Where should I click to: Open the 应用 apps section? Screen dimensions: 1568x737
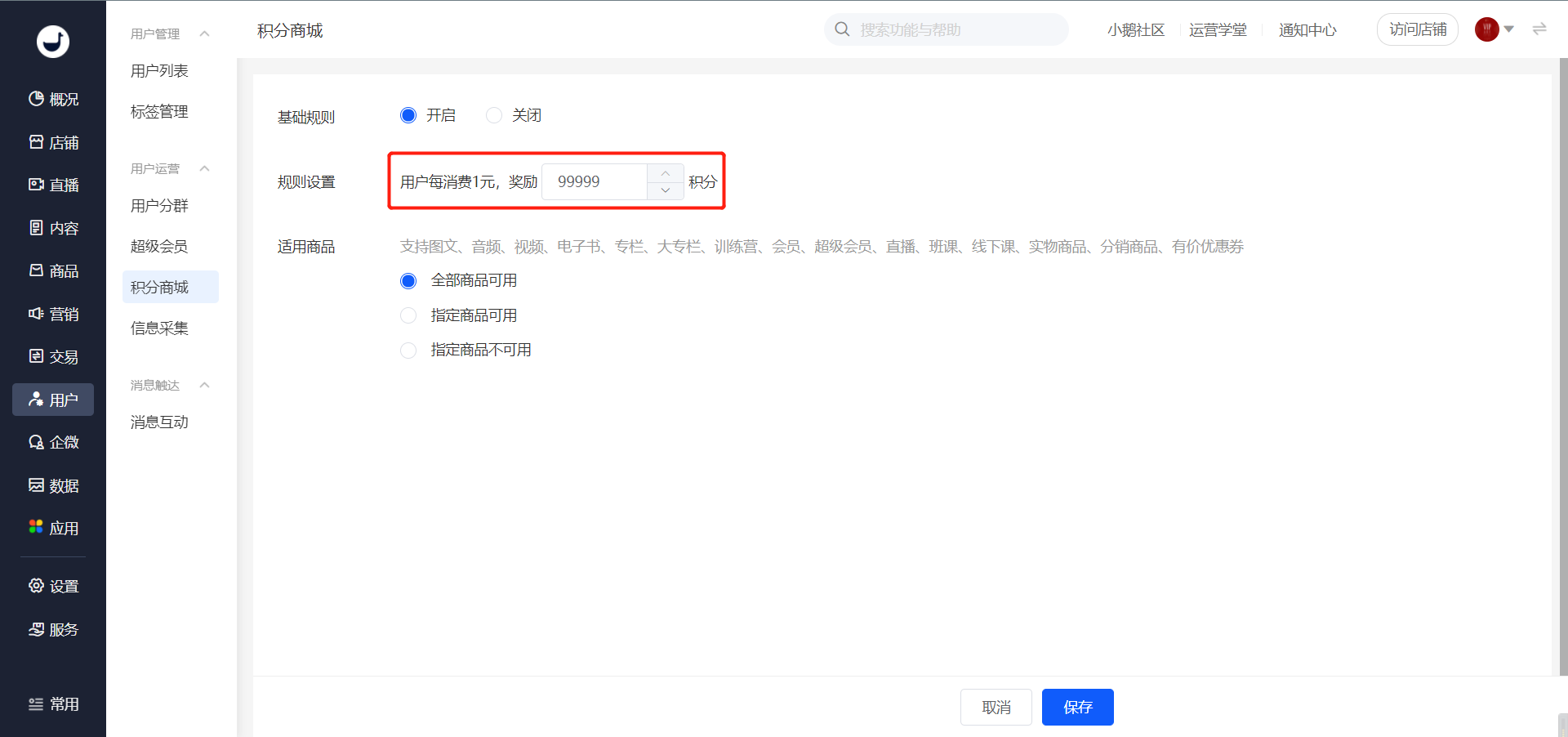point(53,528)
